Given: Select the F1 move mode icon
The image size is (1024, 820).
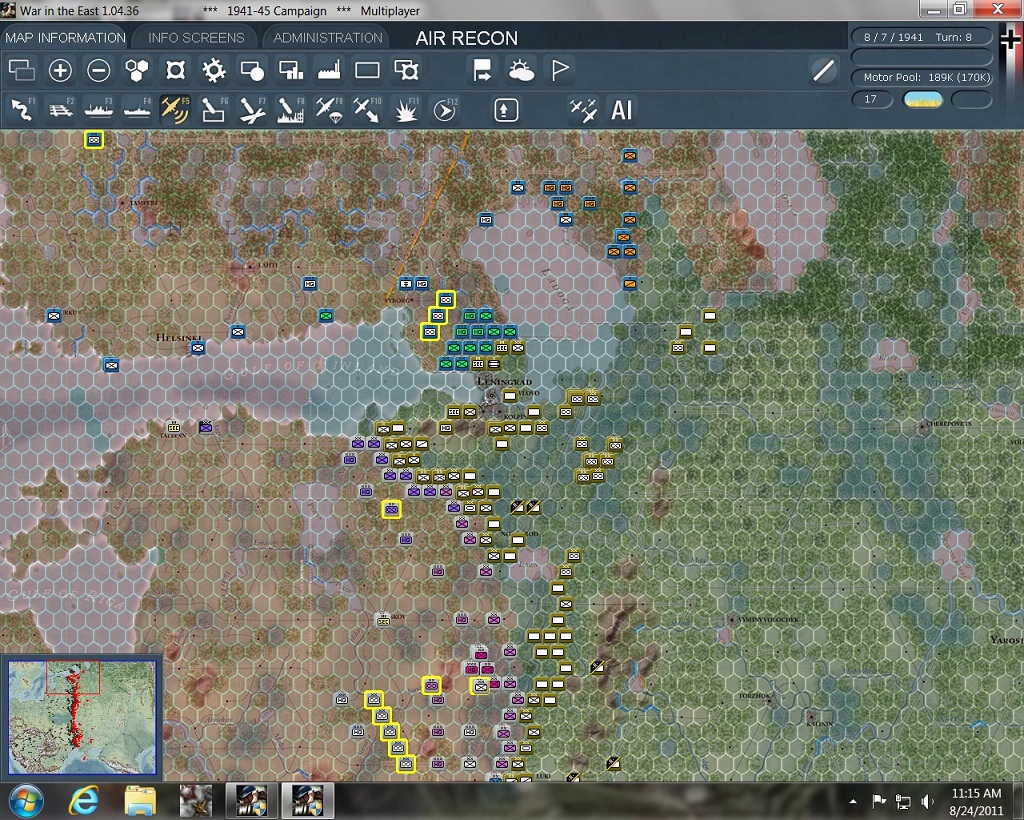Looking at the screenshot, I should tap(22, 110).
